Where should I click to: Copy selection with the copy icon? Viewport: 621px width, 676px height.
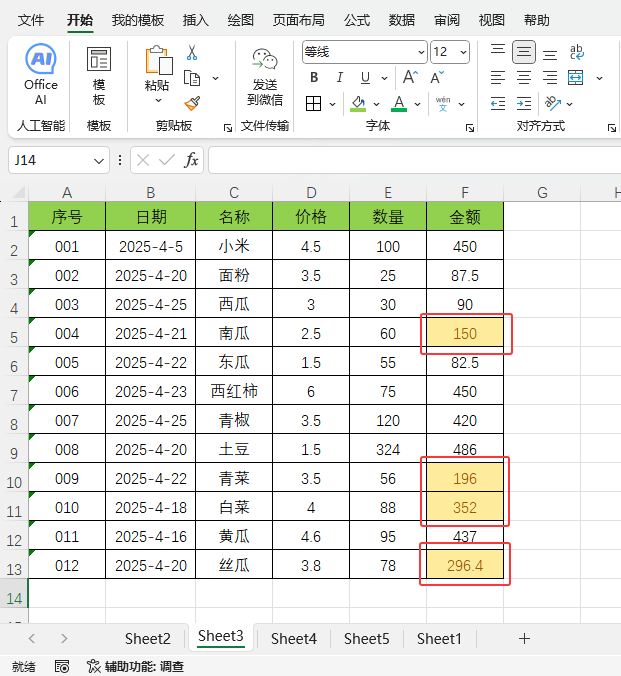[x=192, y=78]
